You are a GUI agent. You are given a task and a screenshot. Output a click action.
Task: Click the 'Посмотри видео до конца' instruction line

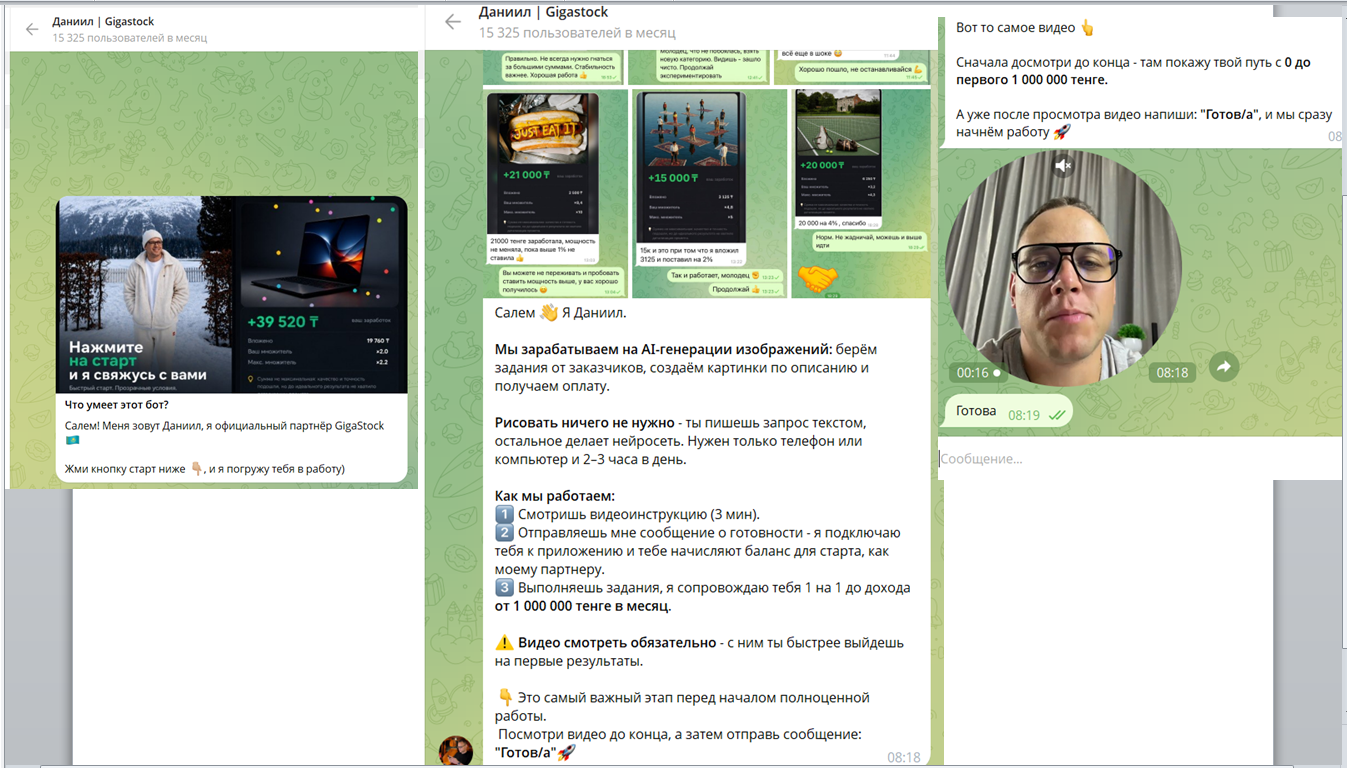tap(679, 735)
